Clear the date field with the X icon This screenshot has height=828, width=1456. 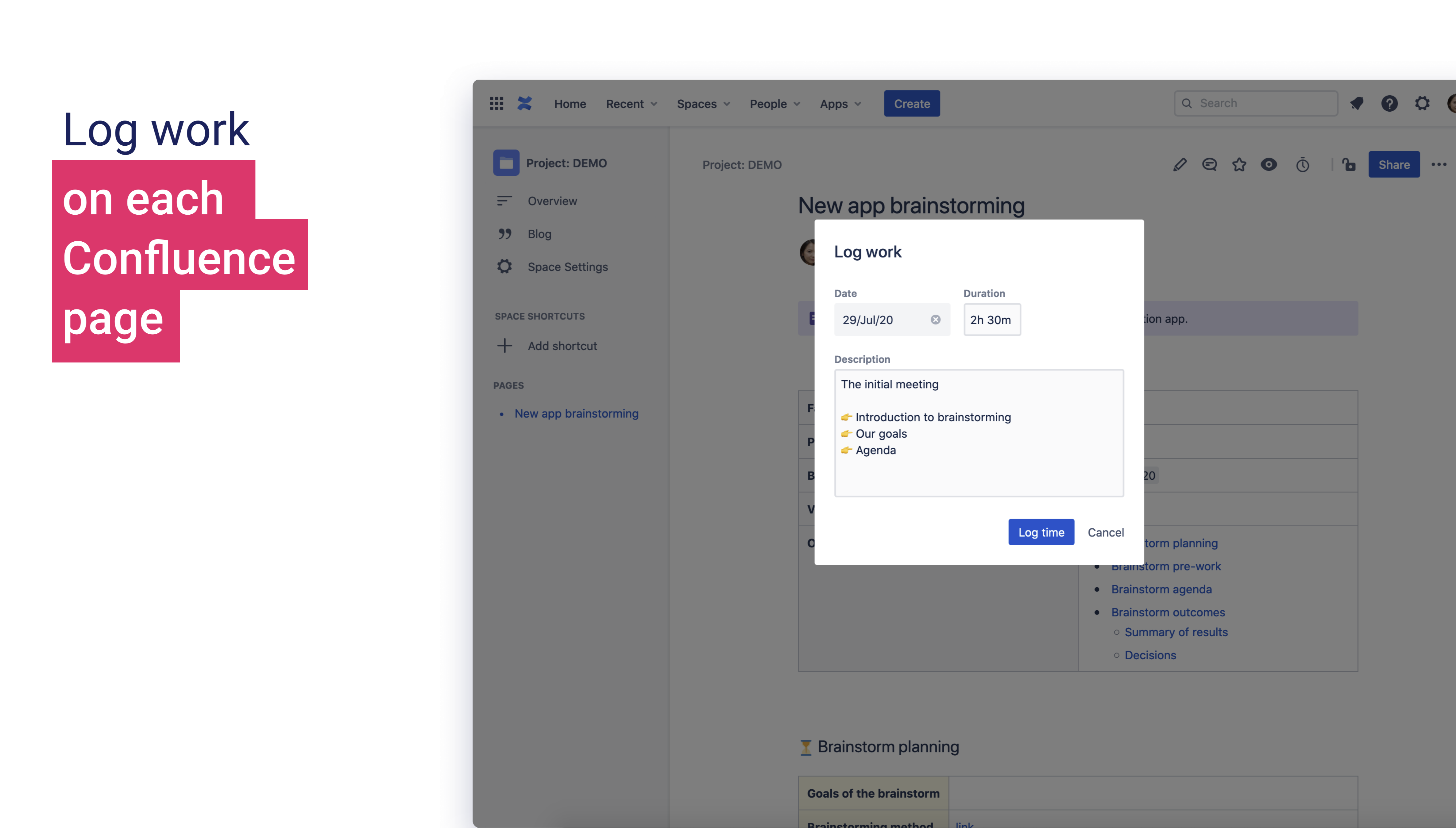tap(937, 319)
